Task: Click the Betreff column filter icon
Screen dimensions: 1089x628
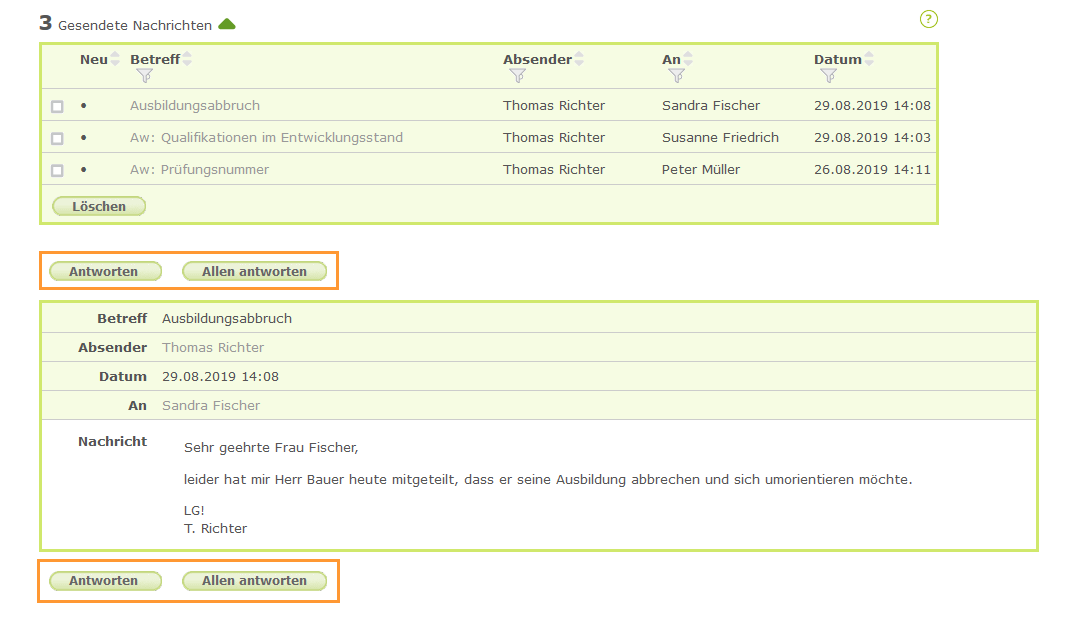Action: pos(144,75)
